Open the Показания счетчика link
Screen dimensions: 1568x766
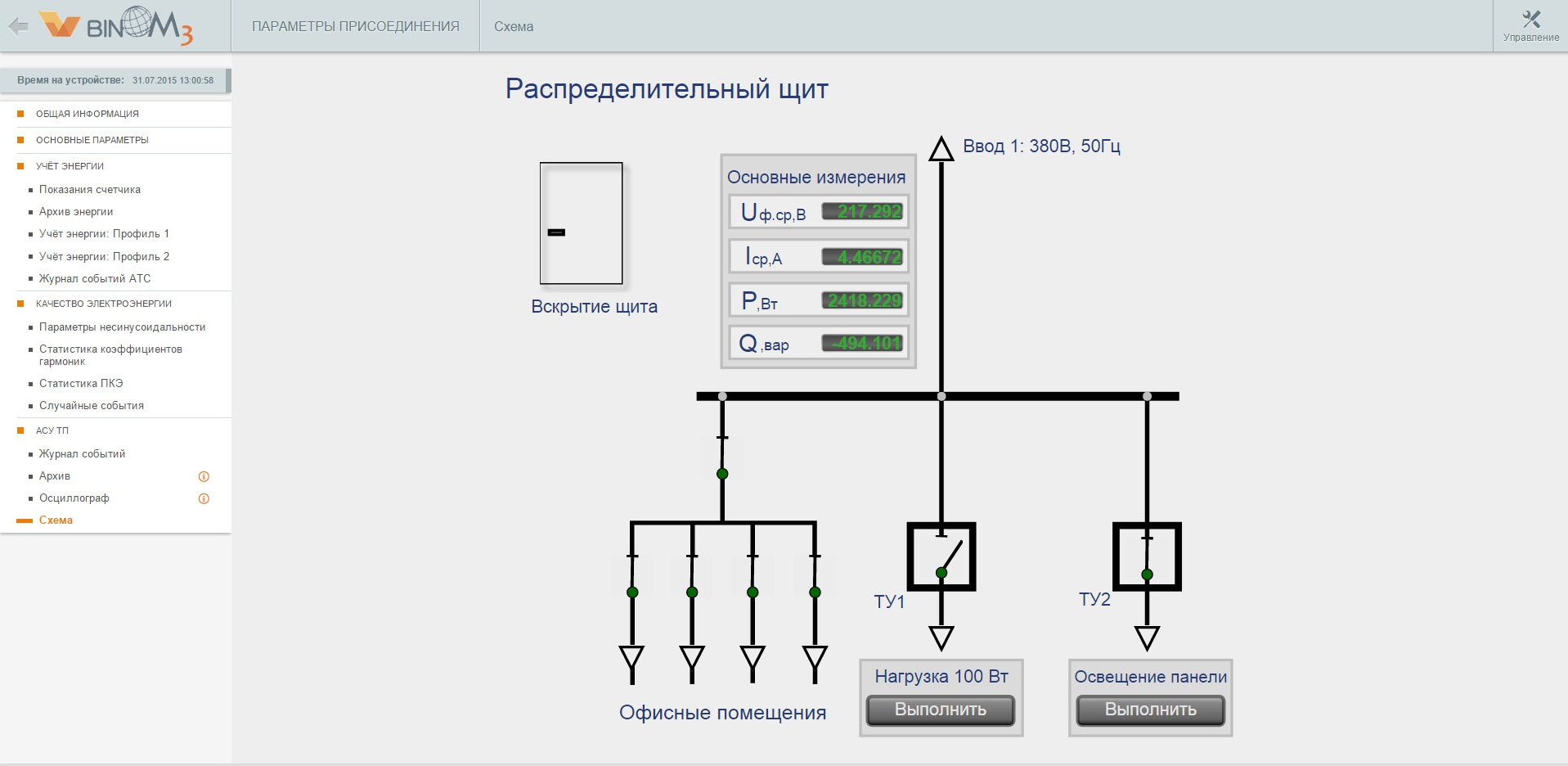click(x=90, y=189)
